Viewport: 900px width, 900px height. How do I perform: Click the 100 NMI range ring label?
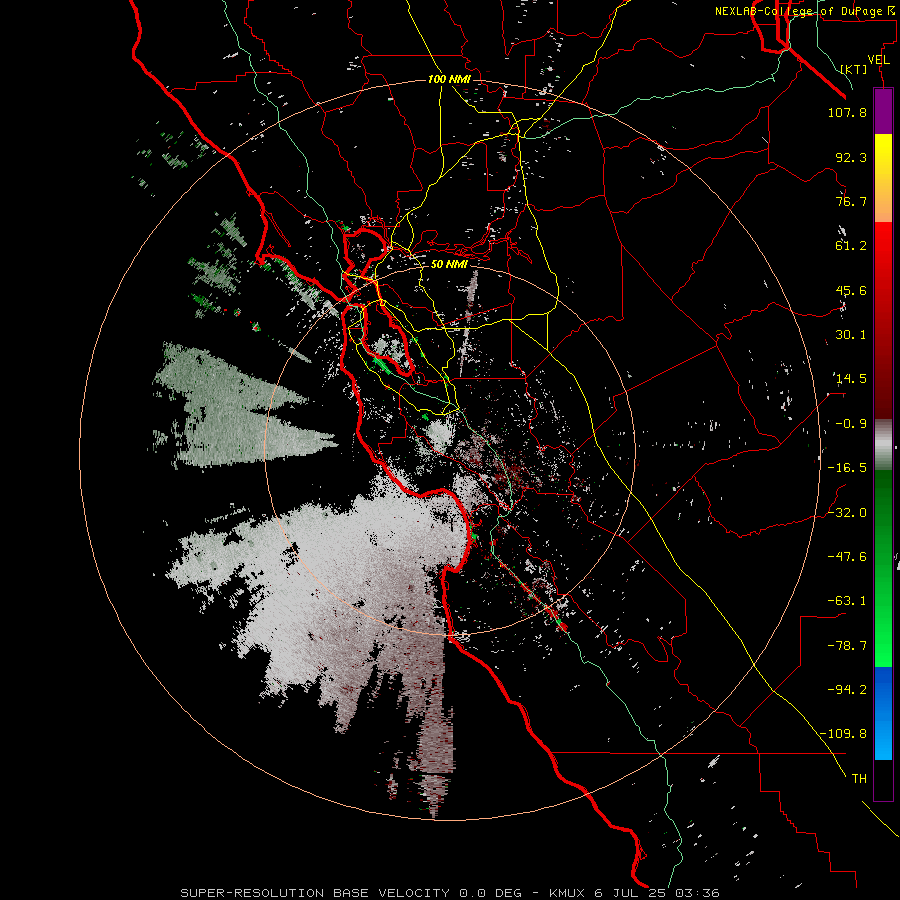pos(449,79)
